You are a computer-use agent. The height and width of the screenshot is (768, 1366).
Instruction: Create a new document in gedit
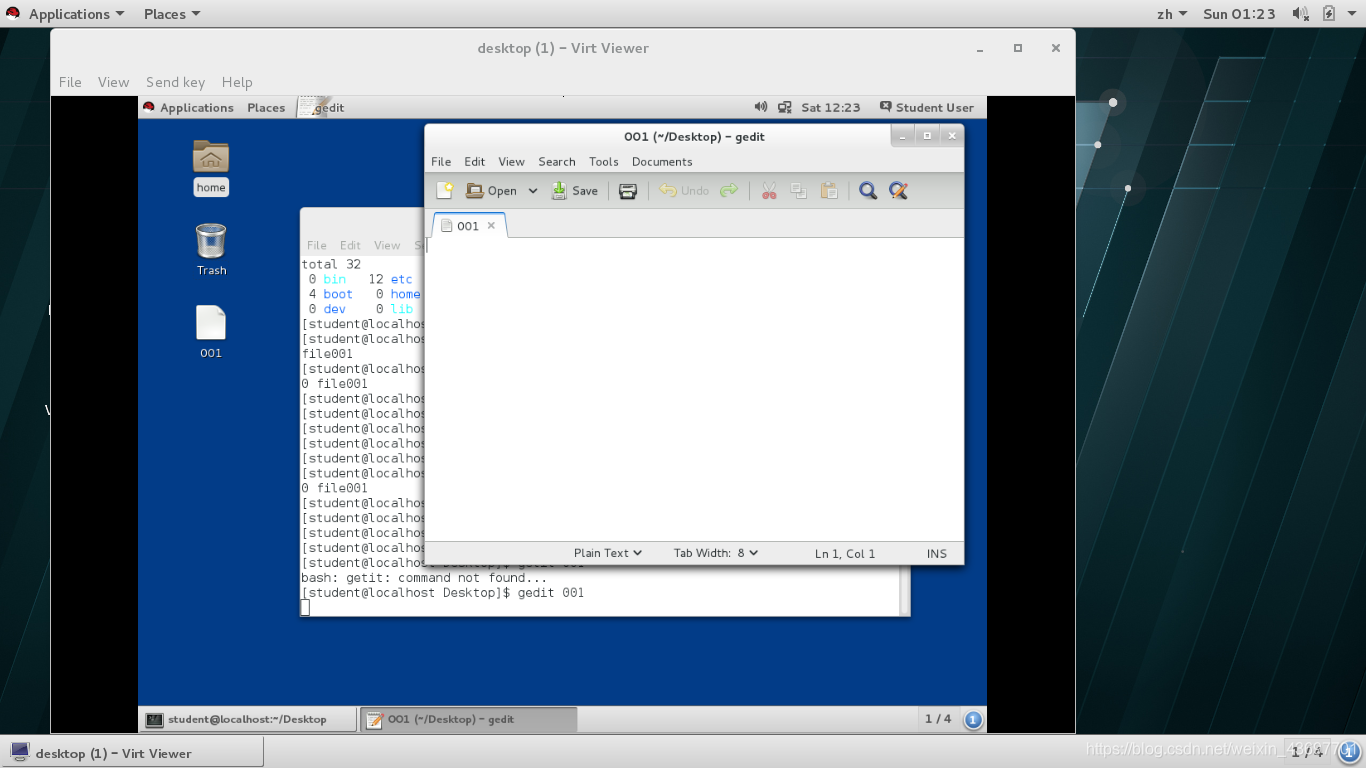click(445, 190)
